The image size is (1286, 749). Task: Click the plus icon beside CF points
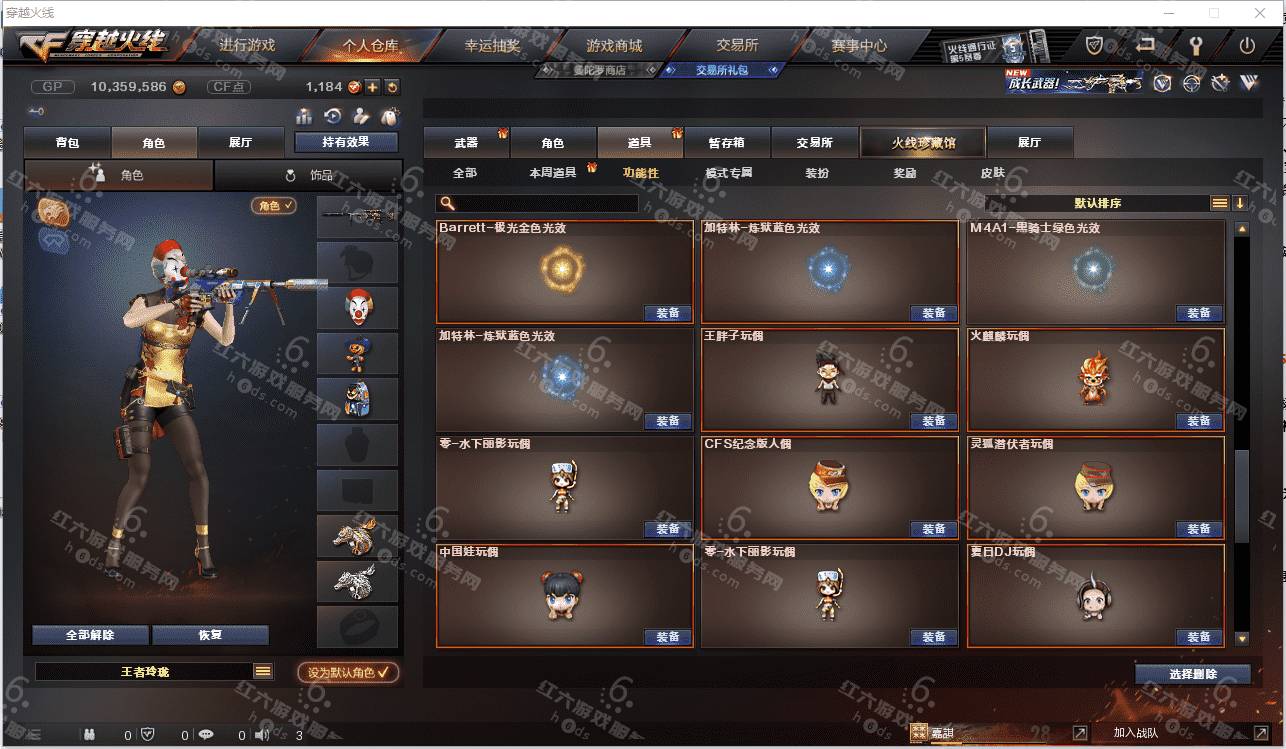point(372,87)
